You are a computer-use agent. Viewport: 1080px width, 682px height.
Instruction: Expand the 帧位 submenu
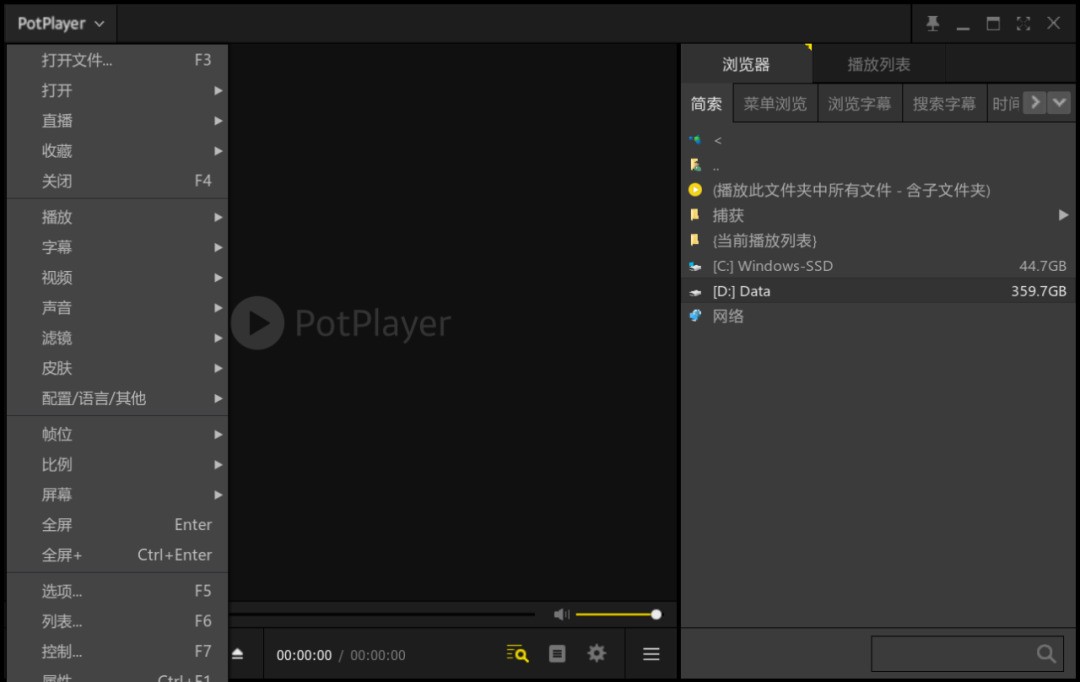point(118,434)
